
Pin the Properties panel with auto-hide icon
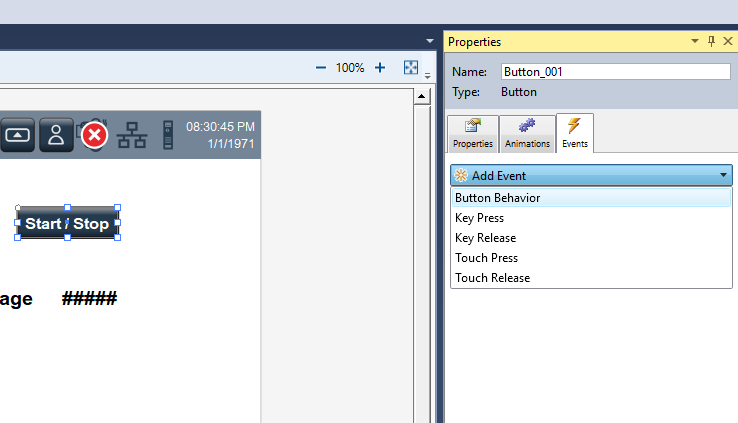pyautogui.click(x=712, y=41)
